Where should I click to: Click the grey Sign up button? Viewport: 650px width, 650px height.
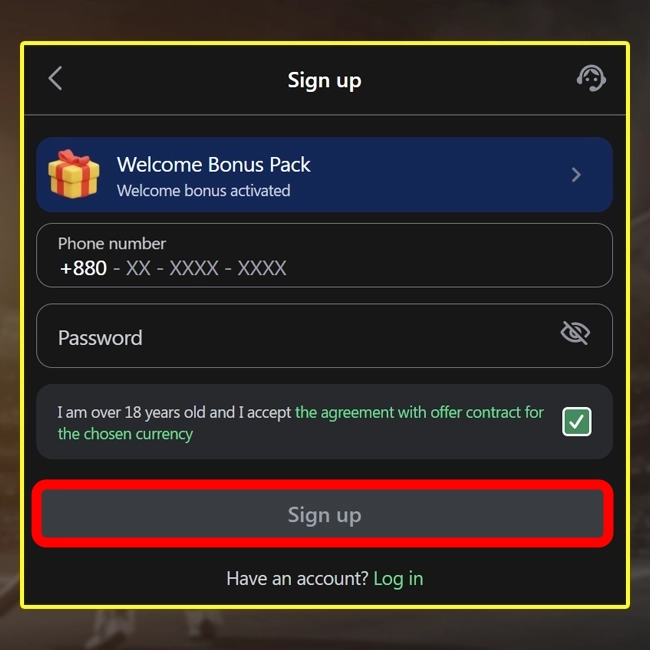coord(323,514)
